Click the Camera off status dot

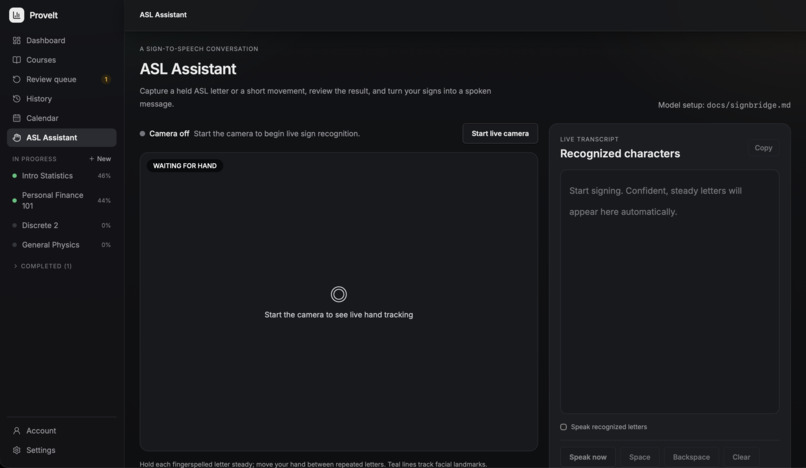[142, 133]
